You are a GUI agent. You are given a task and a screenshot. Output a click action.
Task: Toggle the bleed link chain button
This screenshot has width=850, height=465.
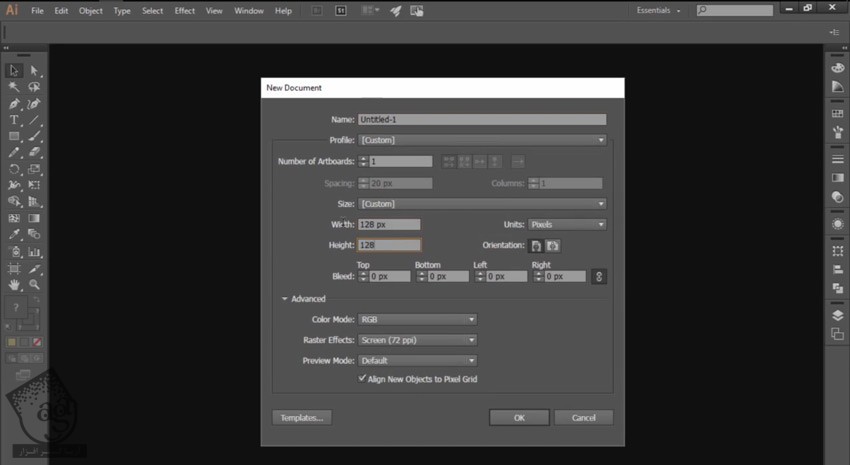tap(599, 276)
